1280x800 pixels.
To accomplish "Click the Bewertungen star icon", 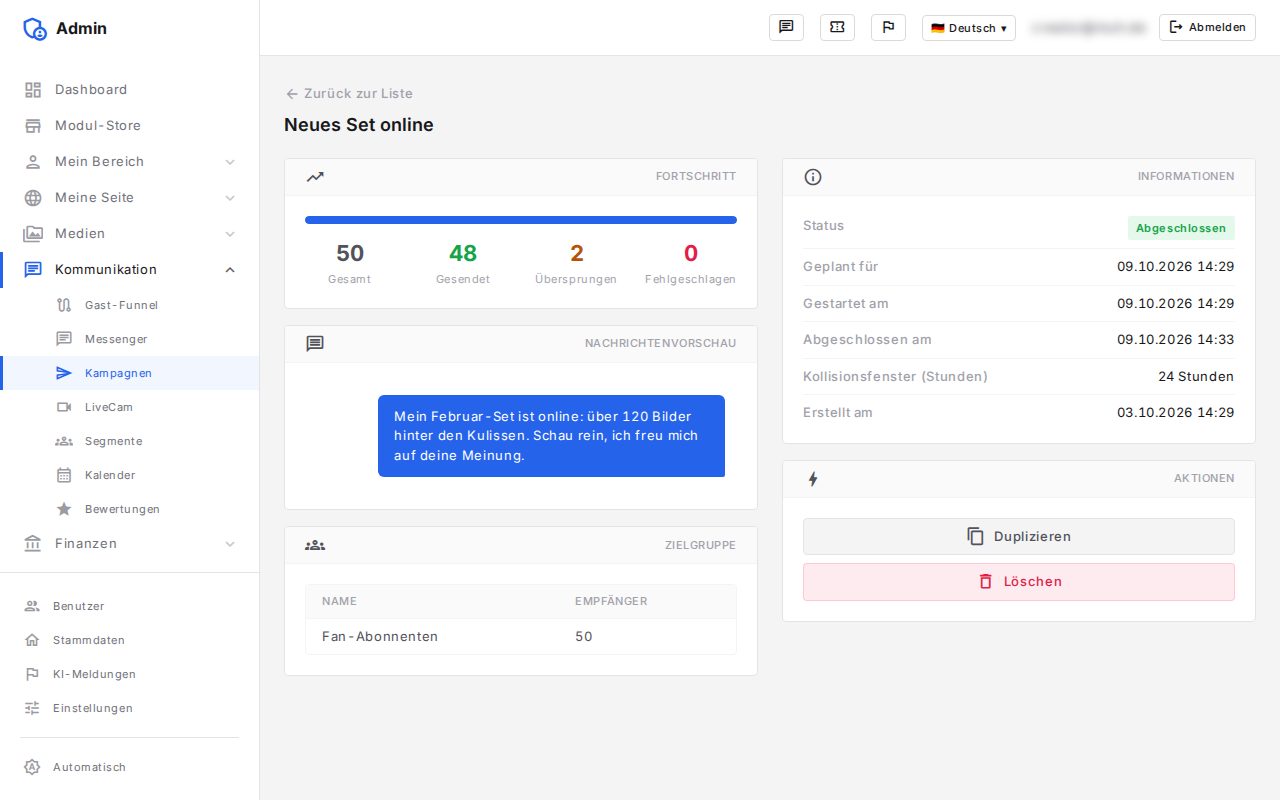I will point(64,509).
